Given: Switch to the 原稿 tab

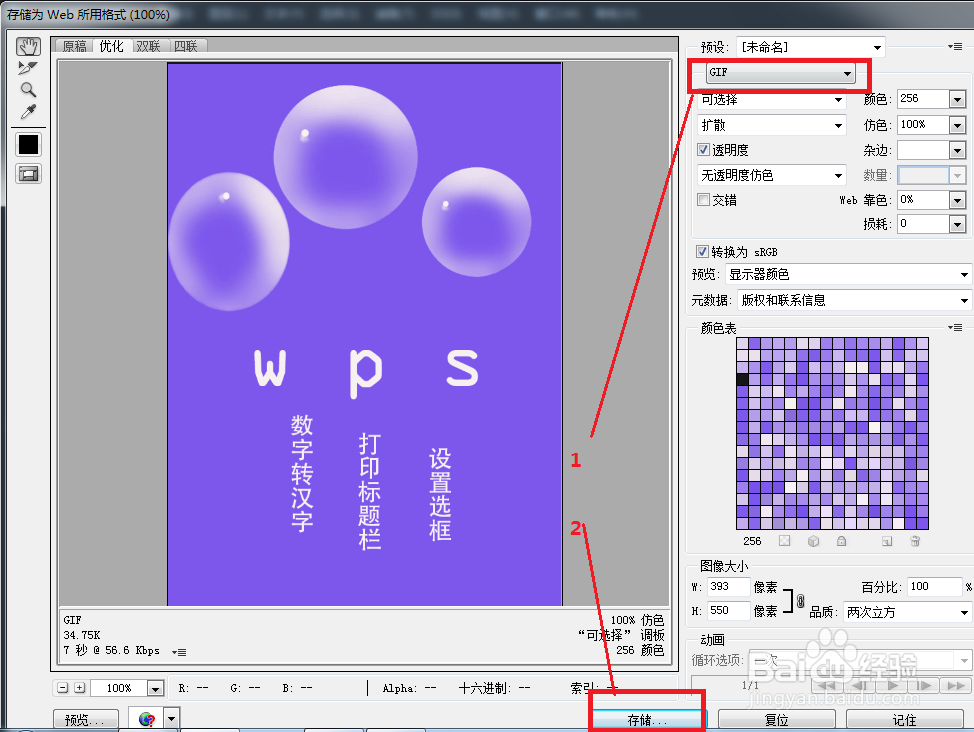Looking at the screenshot, I should point(75,46).
